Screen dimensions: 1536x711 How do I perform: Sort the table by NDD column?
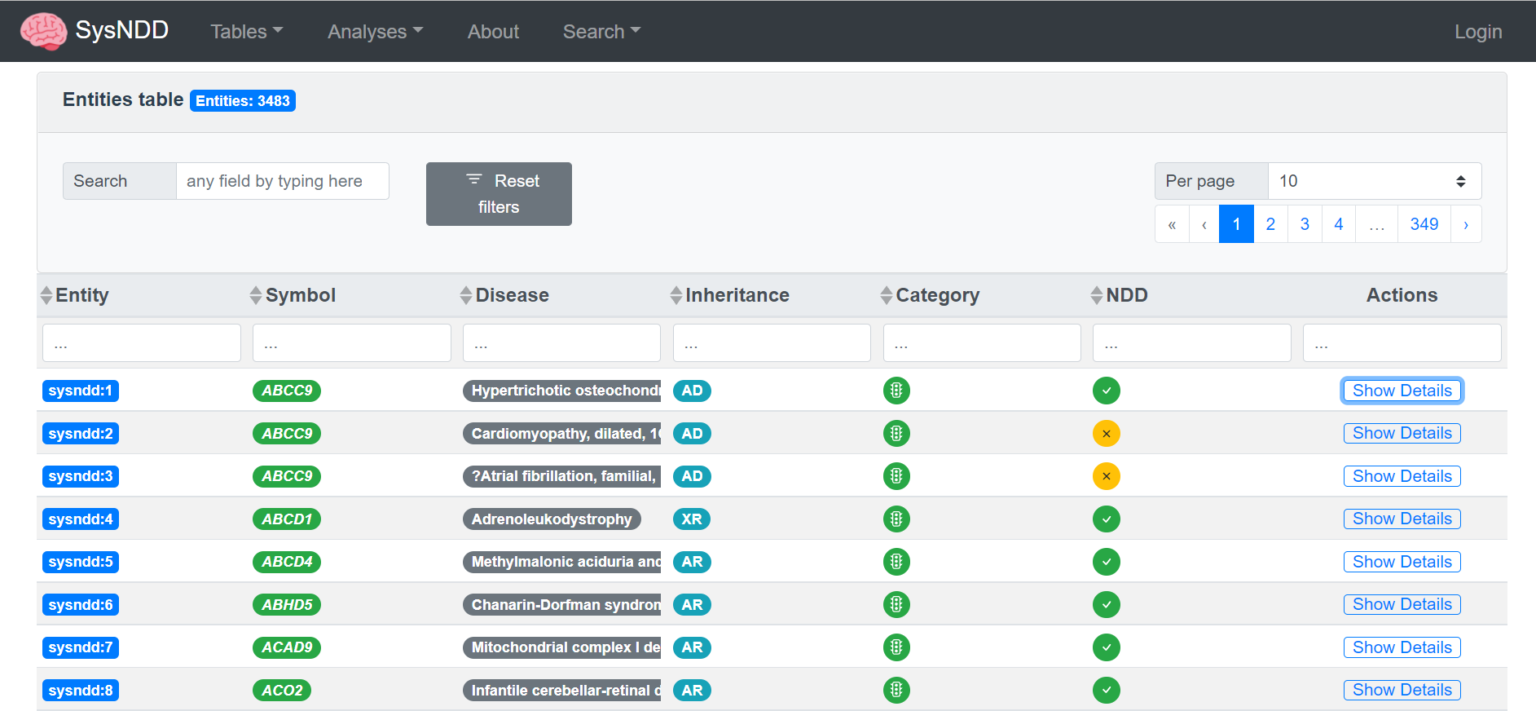click(1096, 296)
